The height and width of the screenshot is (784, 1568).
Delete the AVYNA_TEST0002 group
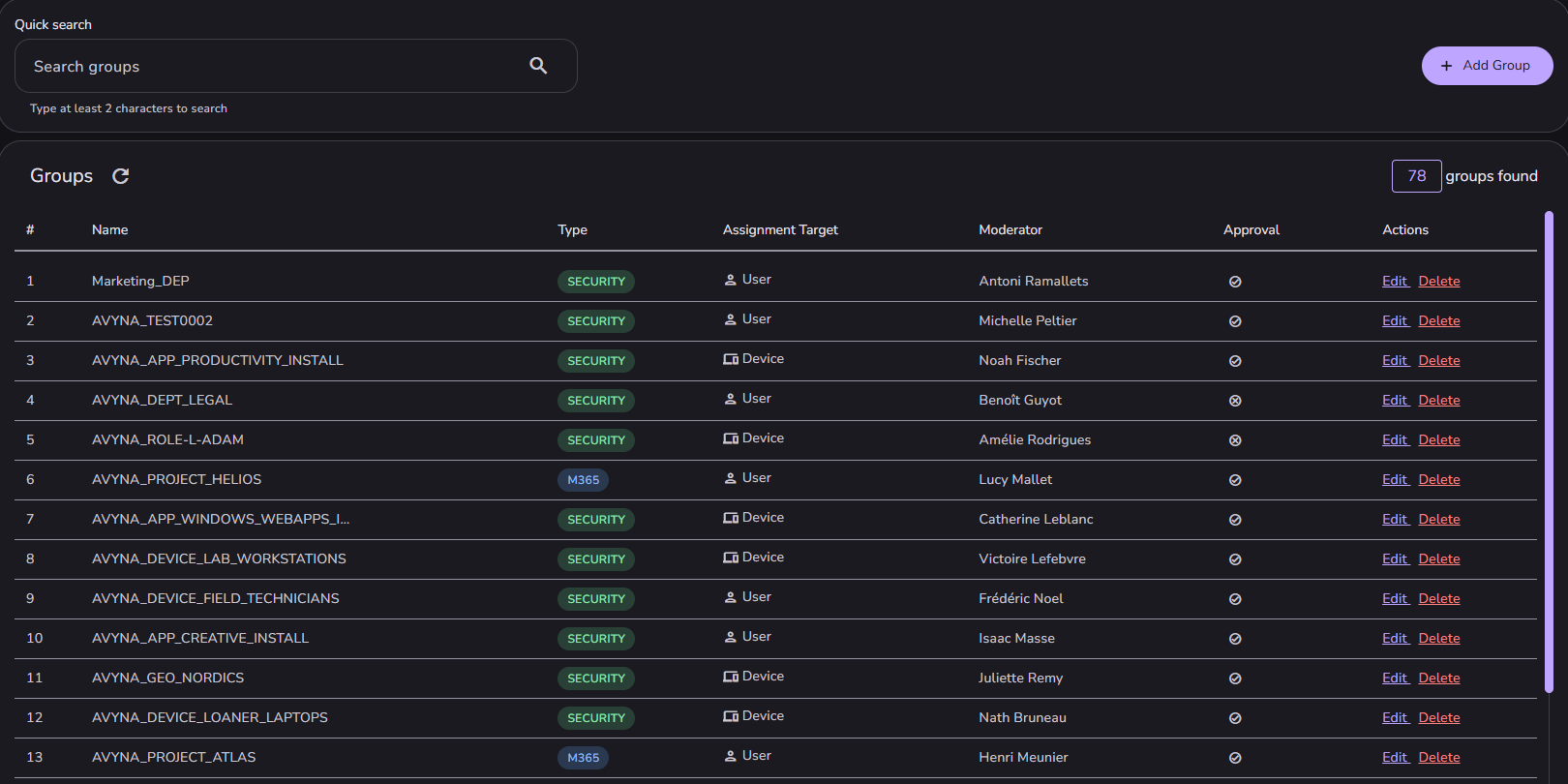click(1439, 320)
